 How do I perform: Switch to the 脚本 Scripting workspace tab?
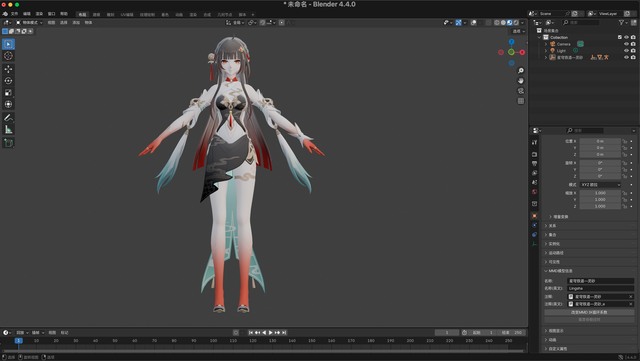click(x=242, y=14)
